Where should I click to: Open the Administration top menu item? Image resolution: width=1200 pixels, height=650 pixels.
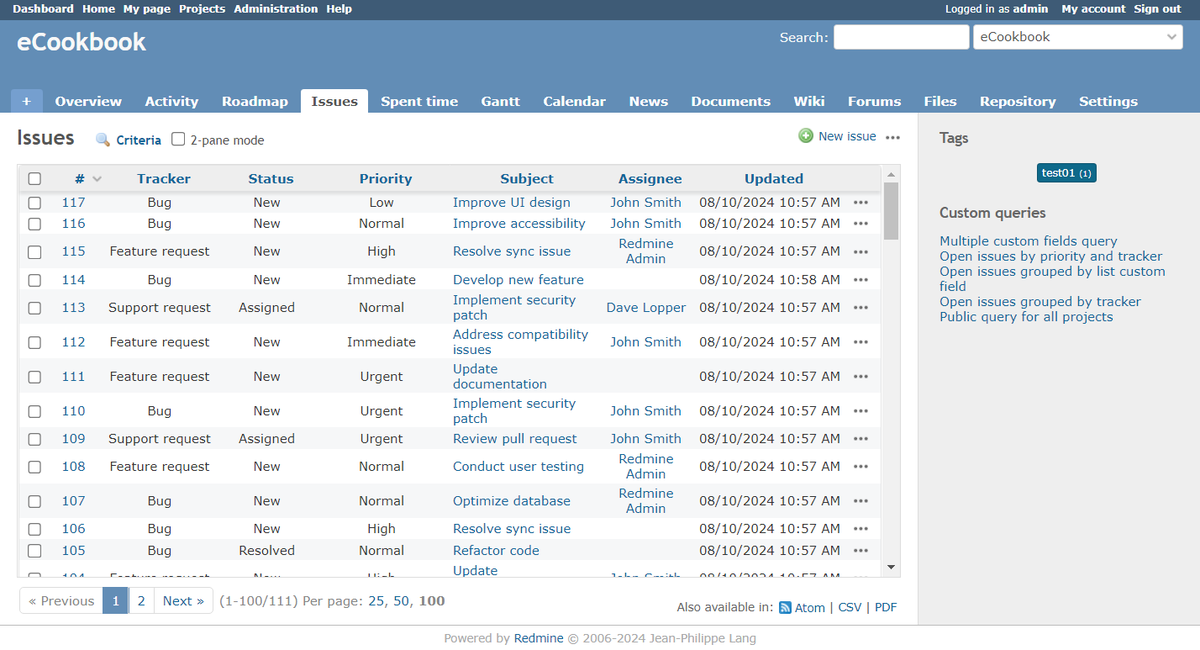click(276, 8)
